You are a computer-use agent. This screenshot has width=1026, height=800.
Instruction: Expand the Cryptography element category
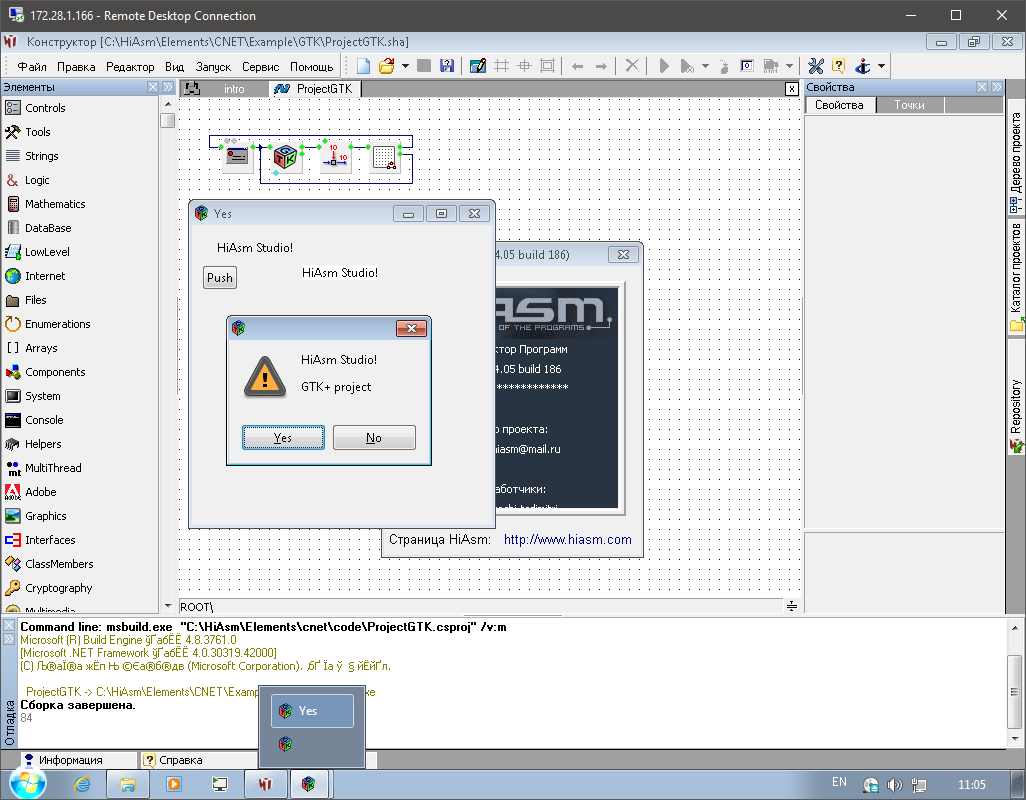(58, 588)
